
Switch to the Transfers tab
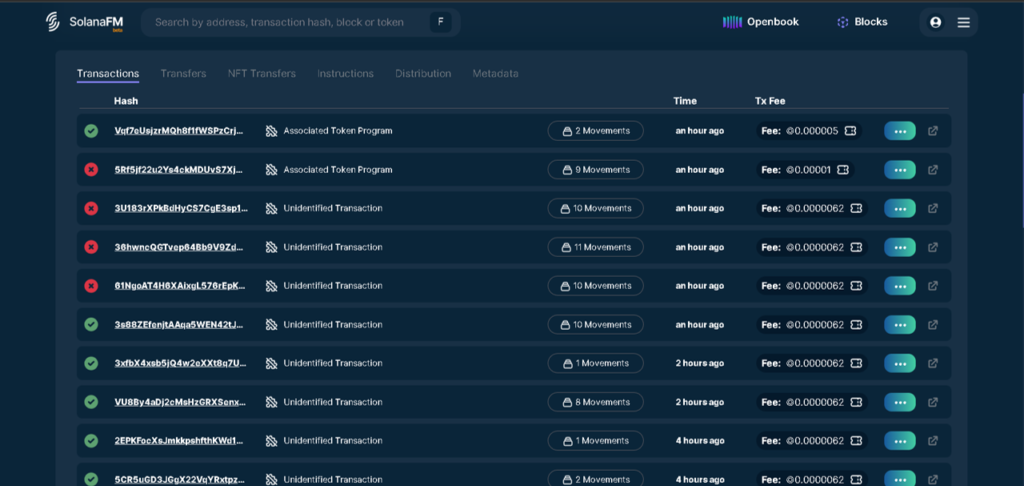pyautogui.click(x=184, y=74)
